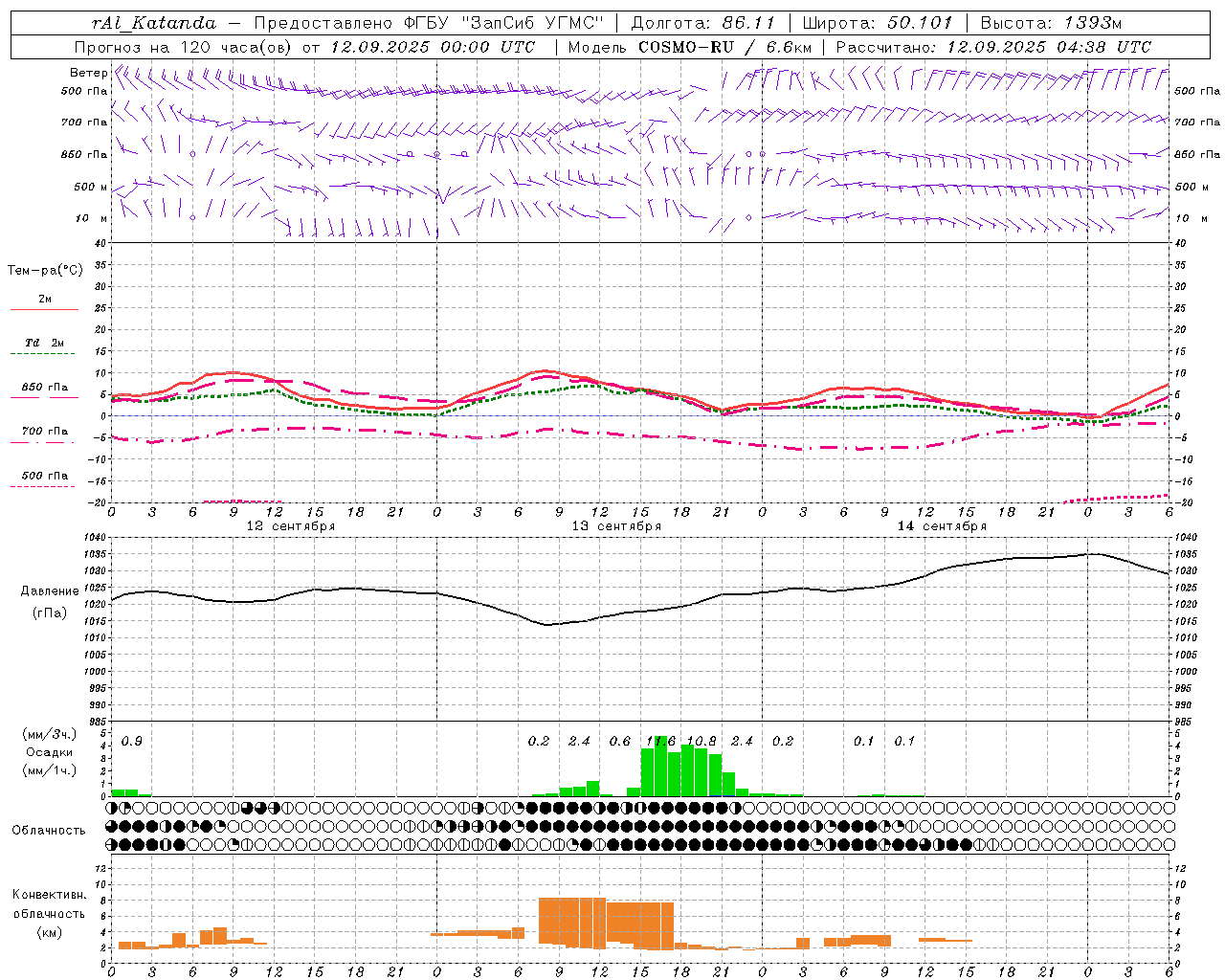The height and width of the screenshot is (980, 1225).
Task: Click the Рассчитано: 12.09.2025 04:38 UTC text
Action: pyautogui.click(x=993, y=47)
